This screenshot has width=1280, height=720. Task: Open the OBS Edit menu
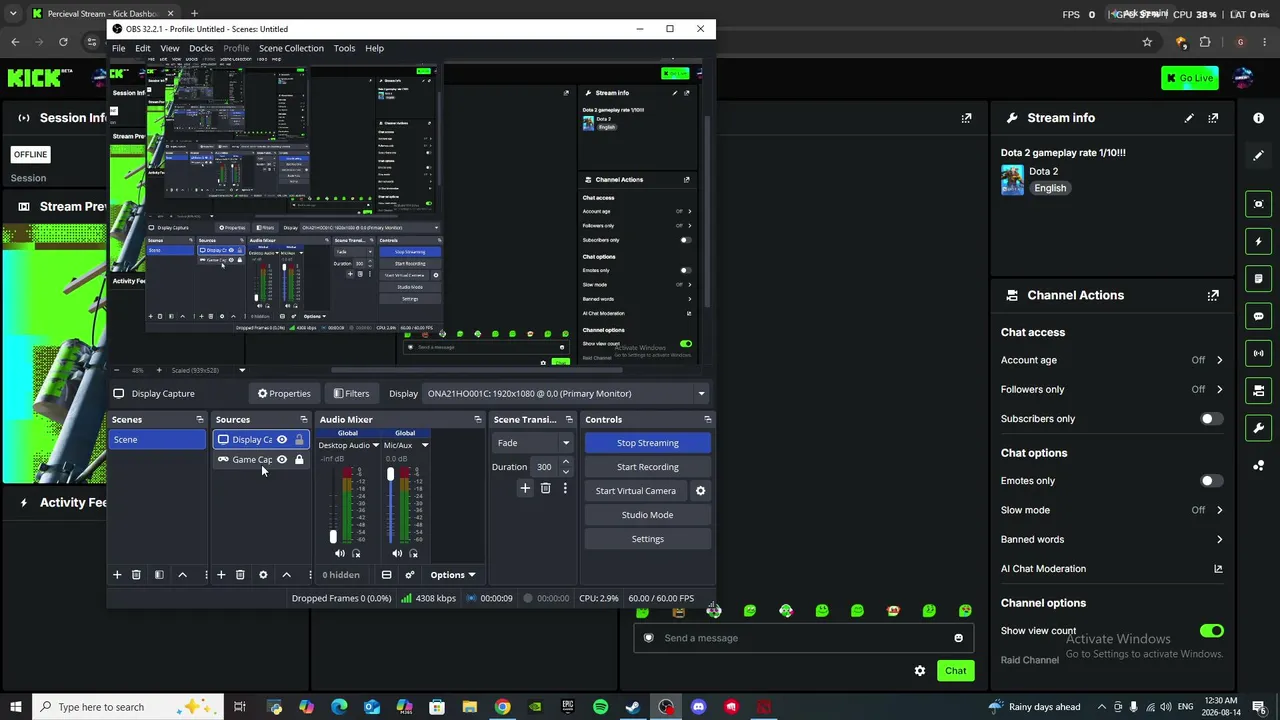pos(143,48)
